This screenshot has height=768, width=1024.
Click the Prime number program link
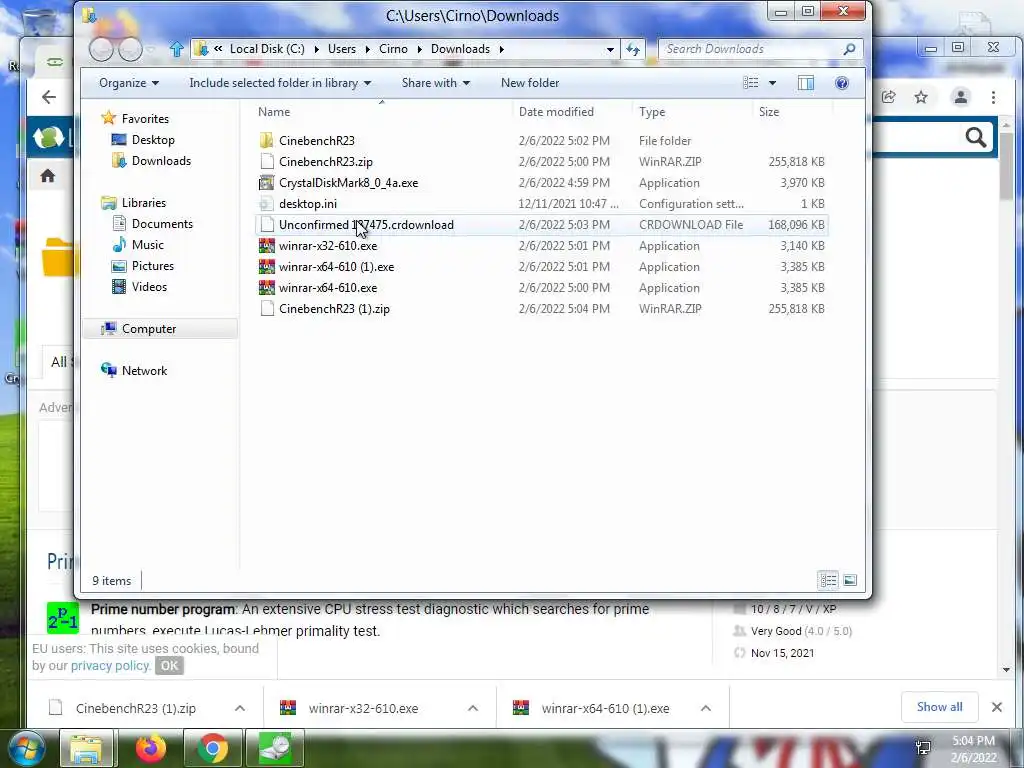point(163,609)
